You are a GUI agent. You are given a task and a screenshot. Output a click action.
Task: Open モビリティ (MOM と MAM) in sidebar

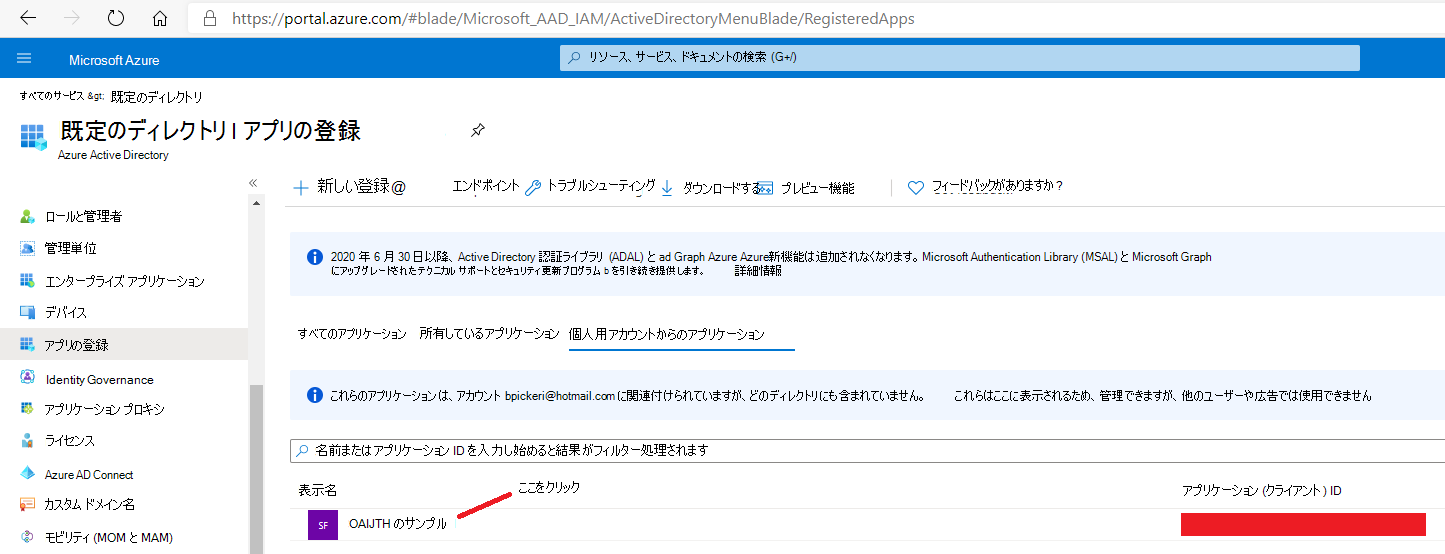[109, 537]
